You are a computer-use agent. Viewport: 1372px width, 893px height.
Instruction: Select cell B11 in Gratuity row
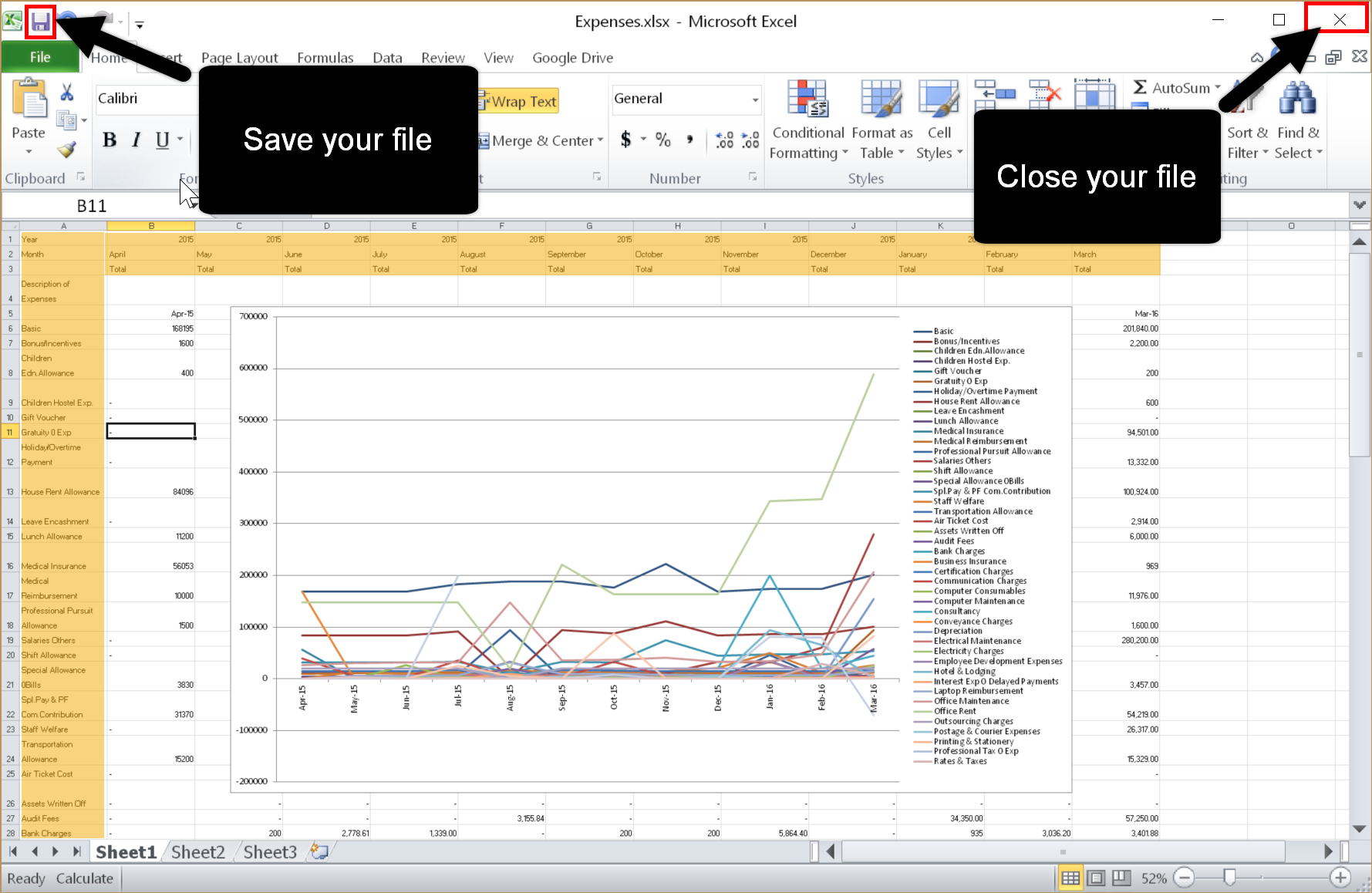click(150, 432)
